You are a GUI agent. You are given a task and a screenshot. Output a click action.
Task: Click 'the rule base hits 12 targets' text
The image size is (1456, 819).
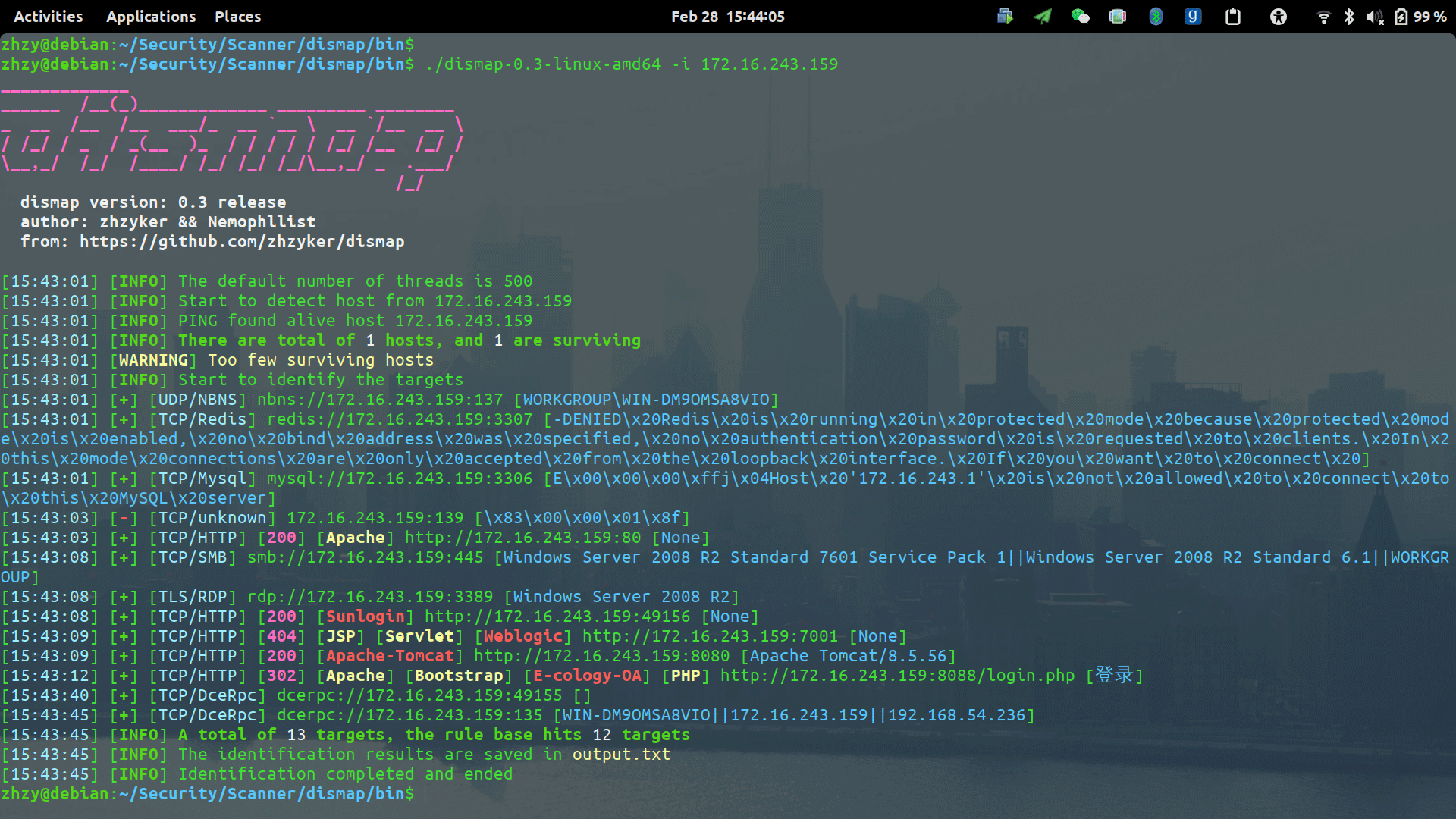548,734
